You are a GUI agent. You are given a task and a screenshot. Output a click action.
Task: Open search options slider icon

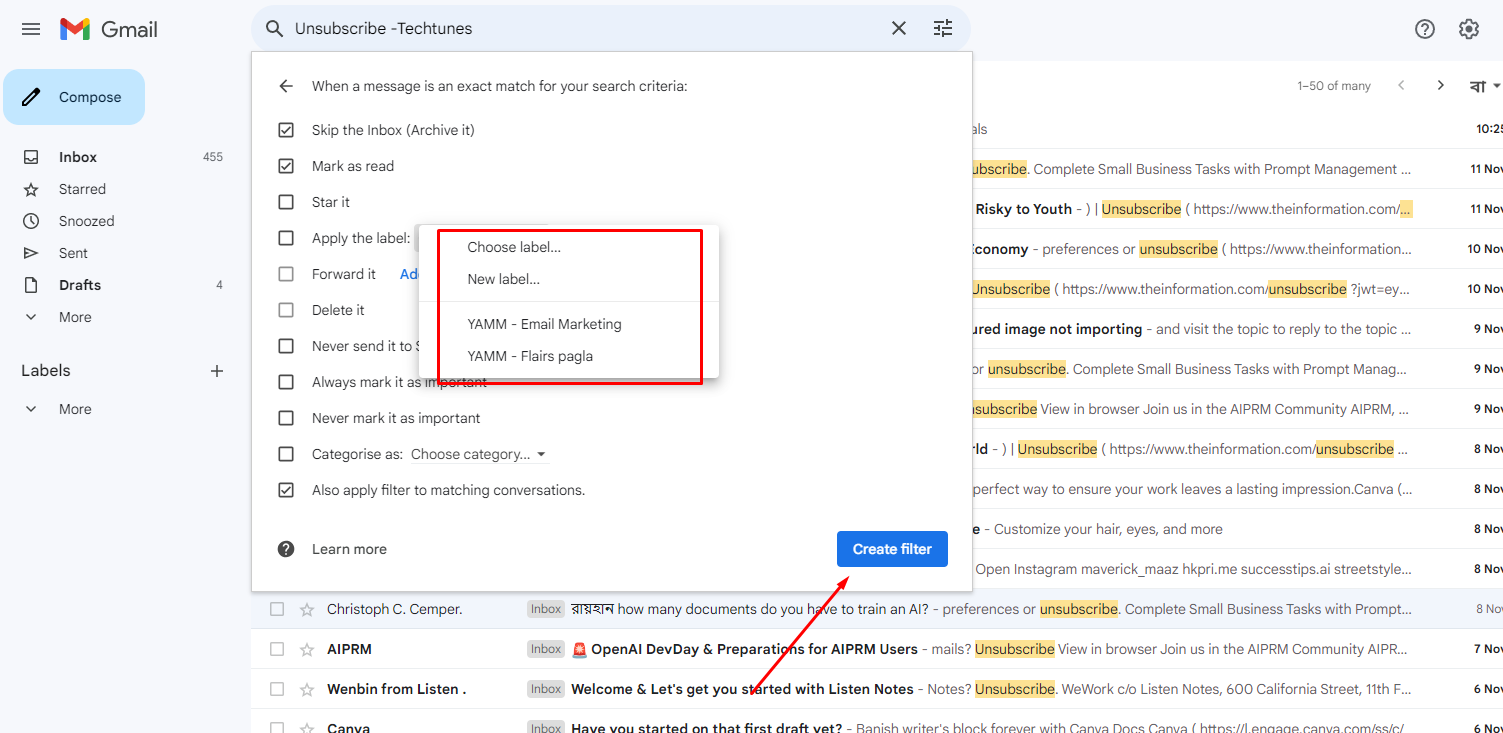tap(943, 29)
